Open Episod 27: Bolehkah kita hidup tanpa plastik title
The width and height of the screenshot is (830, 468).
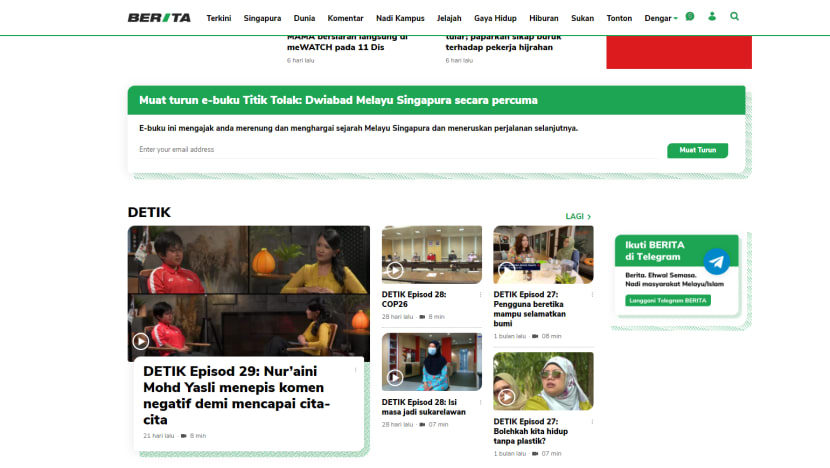click(x=530, y=431)
